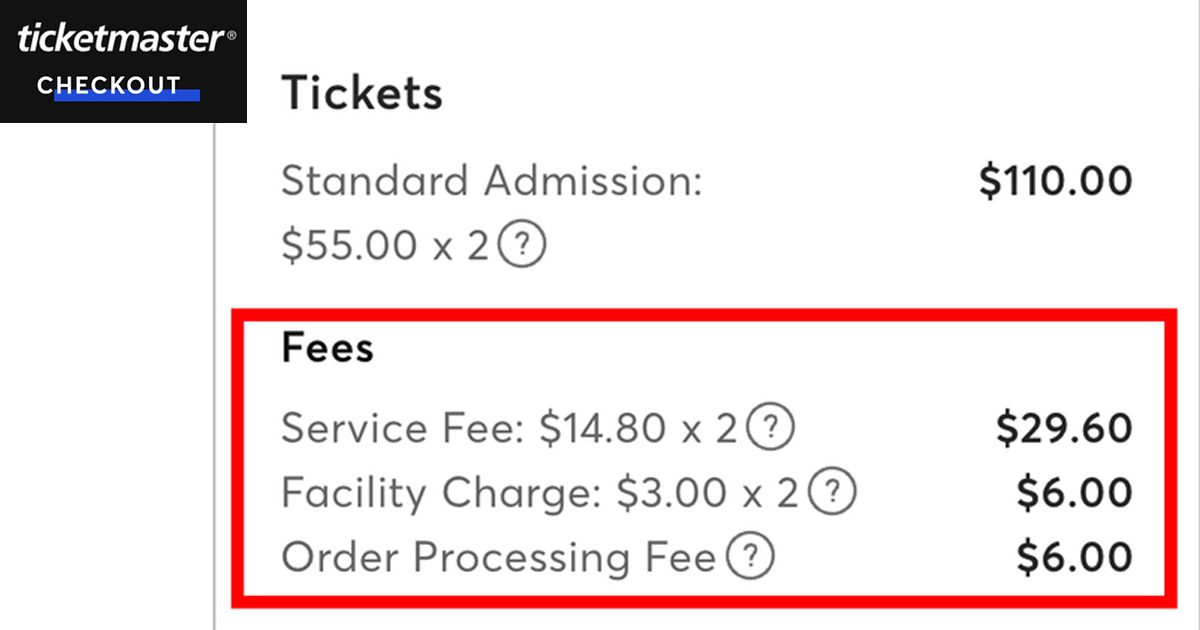This screenshot has height=630, width=1200.
Task: Click the blue underline beneath CHECKOUT
Action: 127,96
